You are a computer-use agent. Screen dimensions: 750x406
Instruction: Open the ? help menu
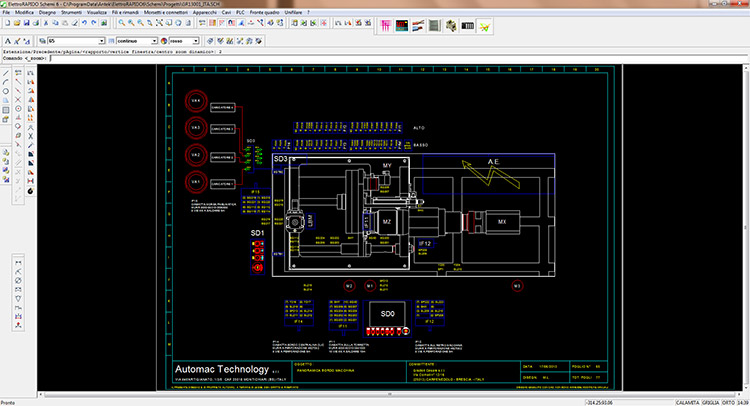click(308, 12)
